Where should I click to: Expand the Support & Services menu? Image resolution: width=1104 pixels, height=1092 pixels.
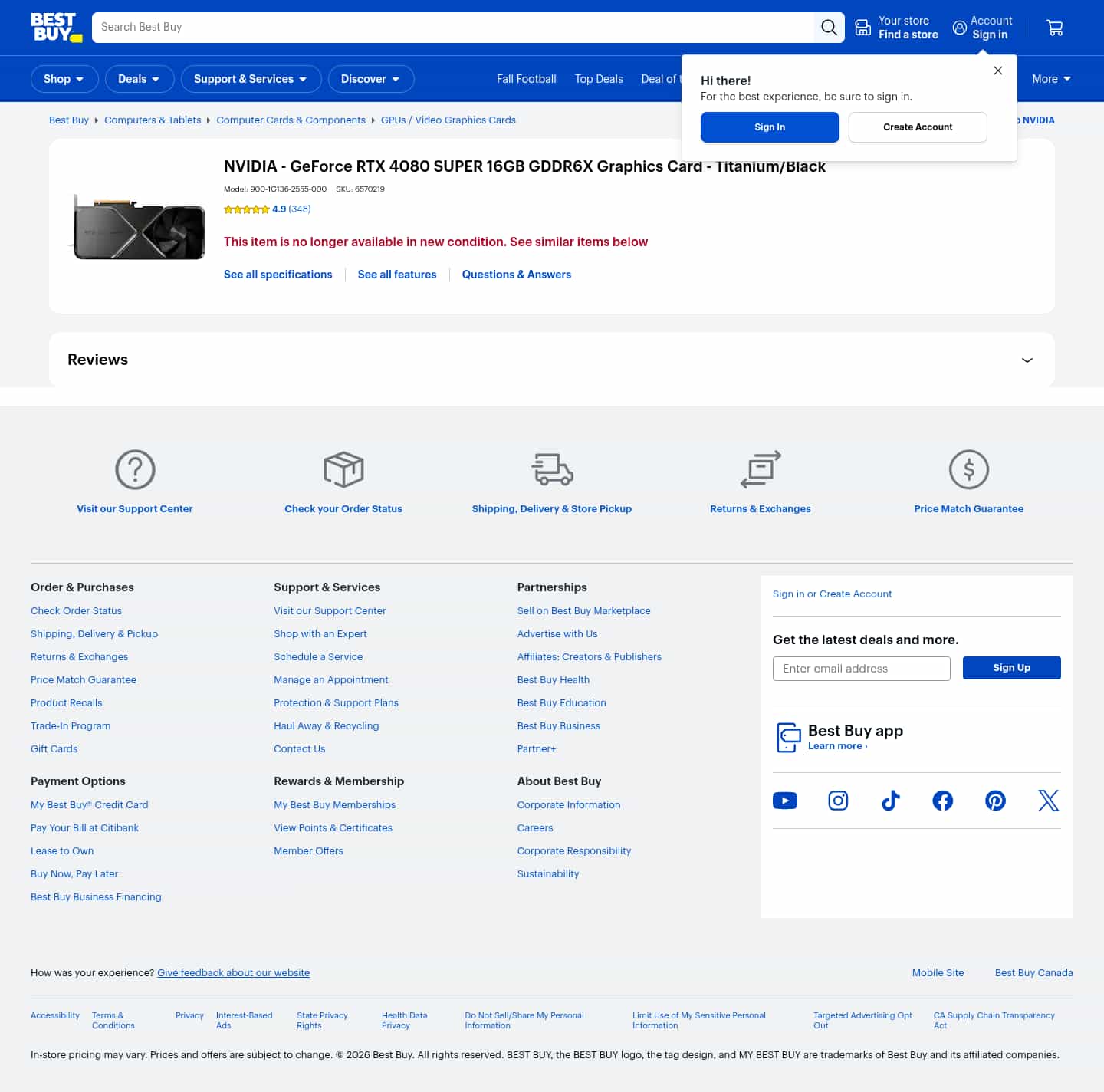click(x=251, y=79)
